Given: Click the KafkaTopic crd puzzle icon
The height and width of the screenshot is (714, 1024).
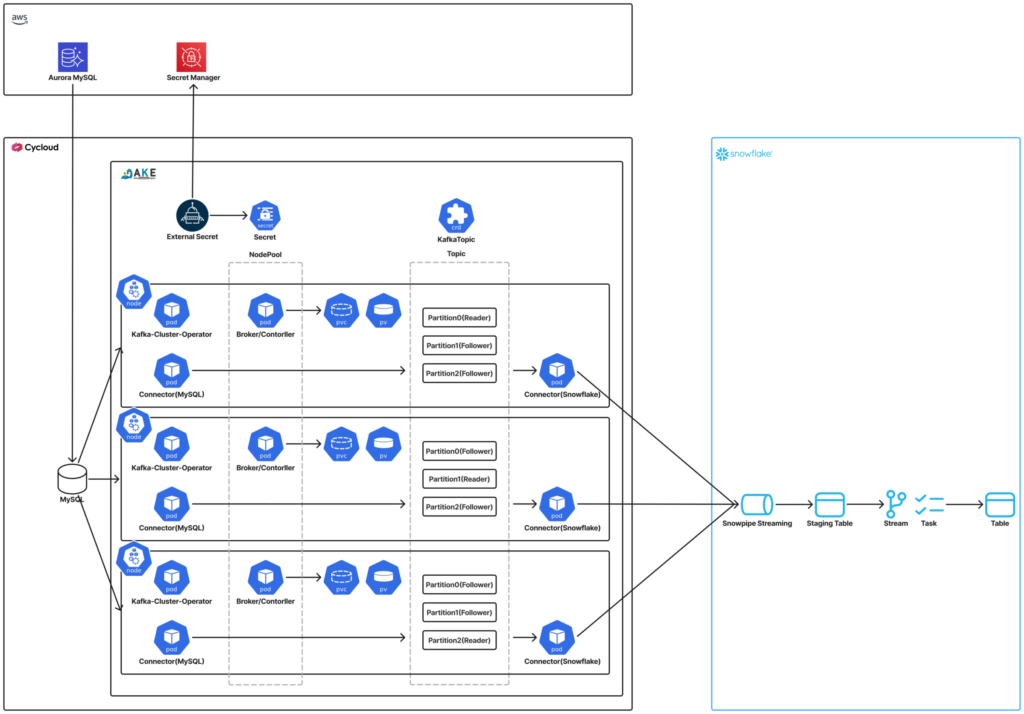Looking at the screenshot, I should tap(456, 214).
